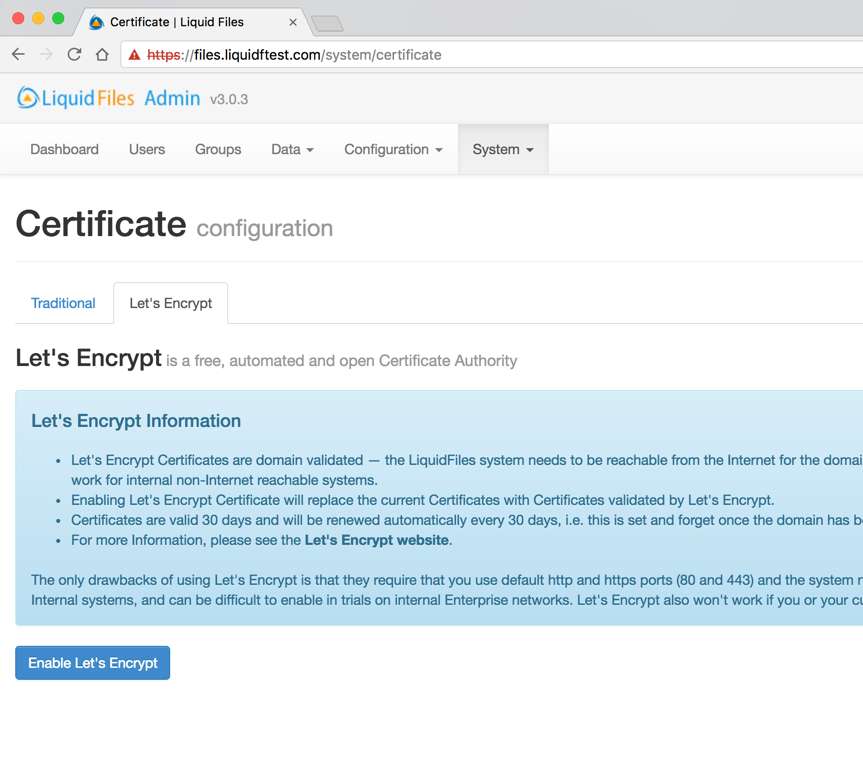
Task: Click the Enable Let's Encrypt button
Action: click(92, 662)
